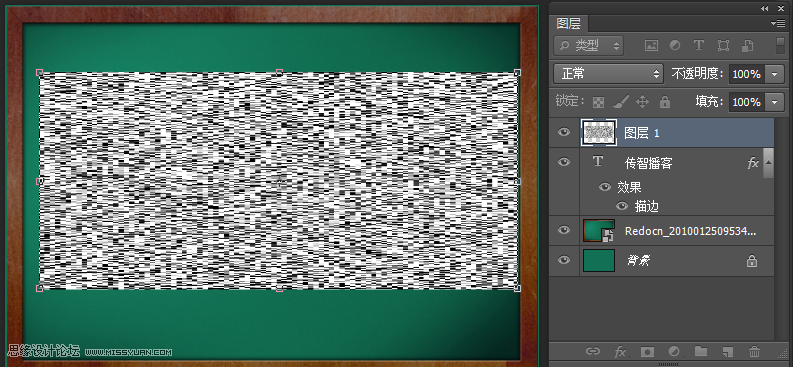Image resolution: width=793 pixels, height=367 pixels.
Task: Lock all layer attributes
Action: pyautogui.click(x=665, y=102)
